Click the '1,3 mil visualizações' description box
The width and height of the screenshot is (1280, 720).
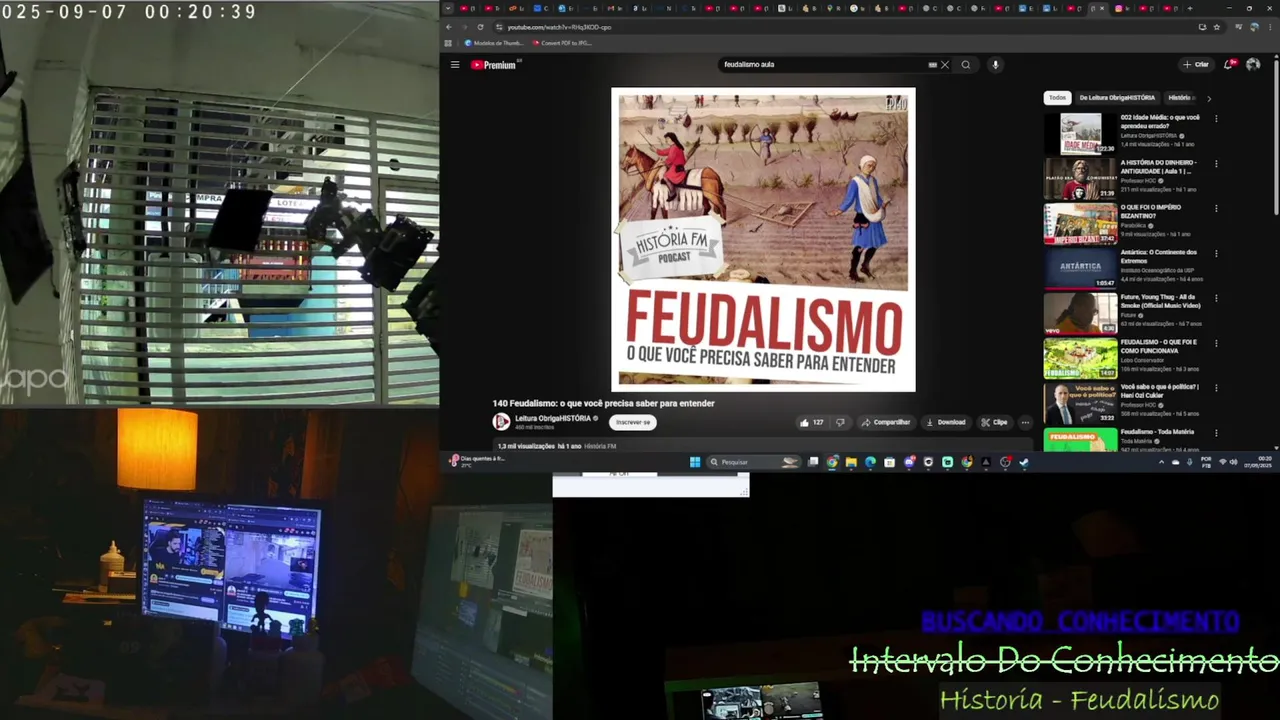tap(762, 445)
